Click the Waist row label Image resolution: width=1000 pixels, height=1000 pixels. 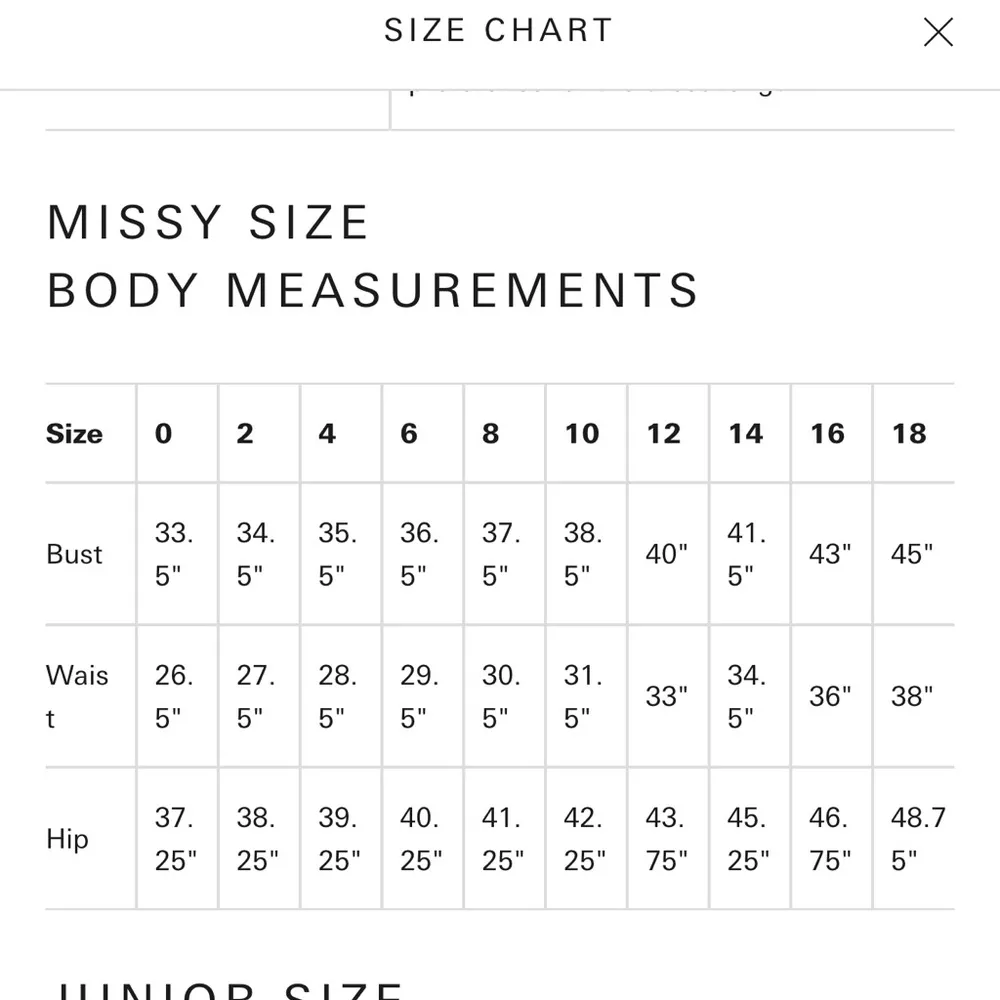click(x=77, y=696)
